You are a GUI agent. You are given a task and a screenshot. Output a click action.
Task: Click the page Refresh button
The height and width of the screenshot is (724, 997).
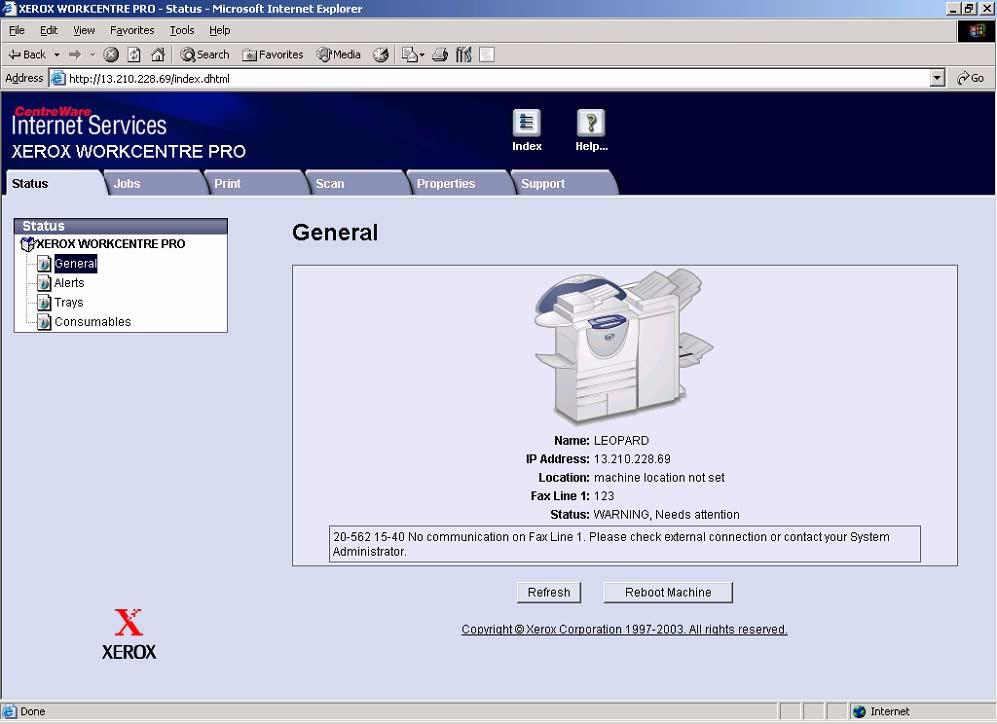(x=549, y=592)
